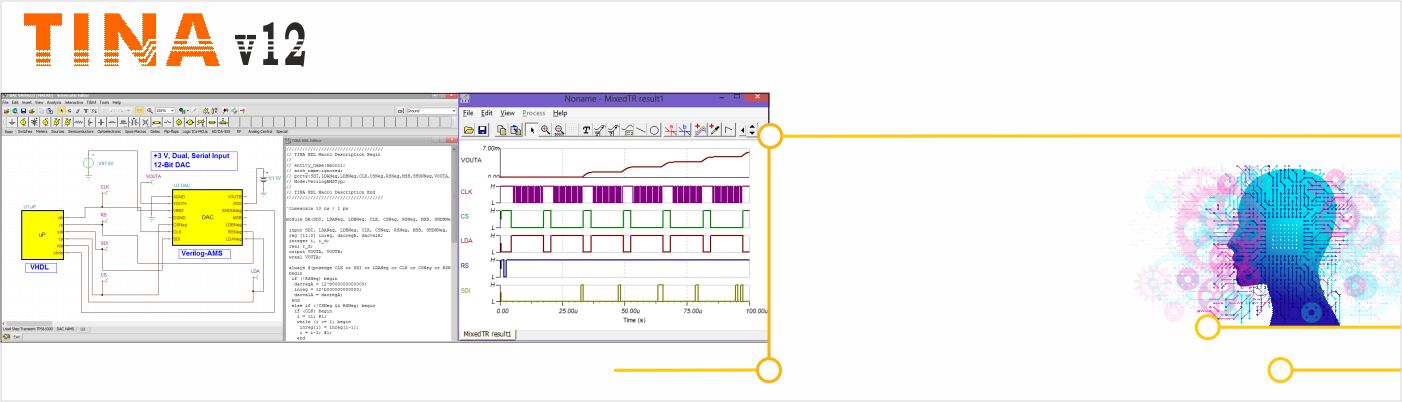Open the View menu in result window
The height and width of the screenshot is (402, 1402).
coord(507,113)
